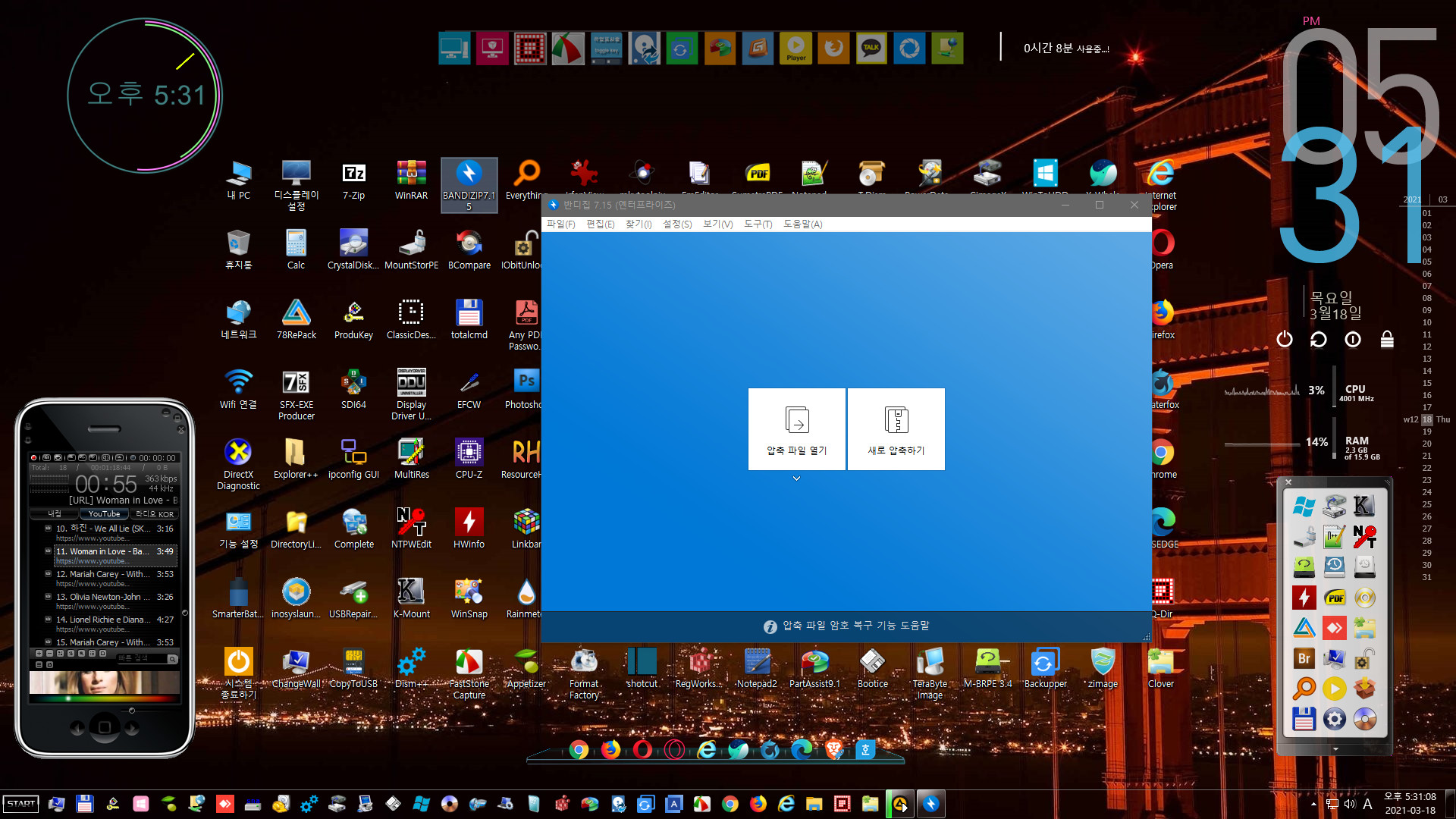Click the NTPWEdit desktop icon
The height and width of the screenshot is (819, 1456).
coord(411,529)
